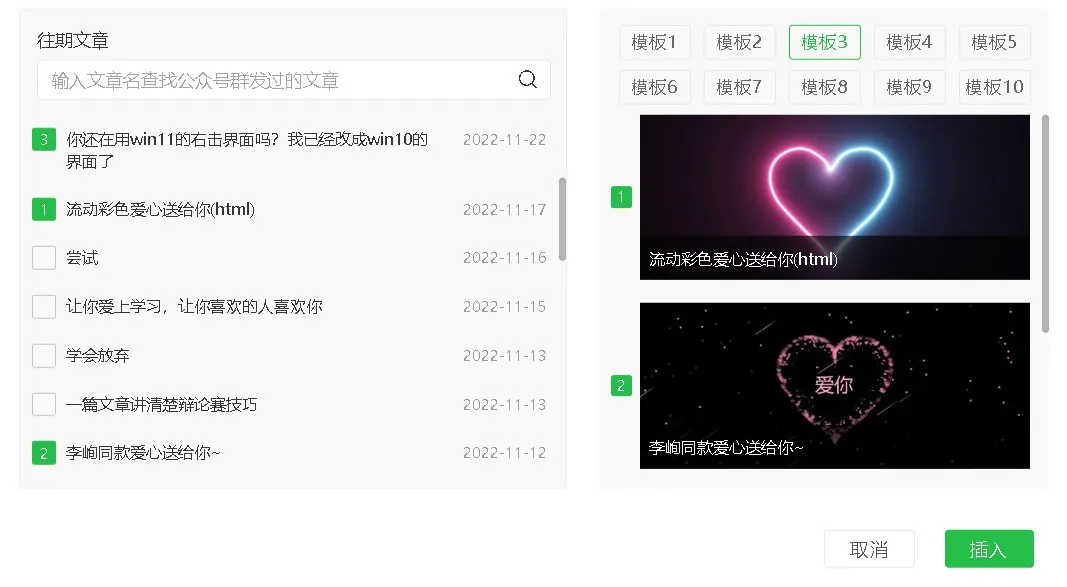The image size is (1067, 587).
Task: Check 让你爱上学习，让你喜欢的人喜欢你 article
Action: click(44, 307)
